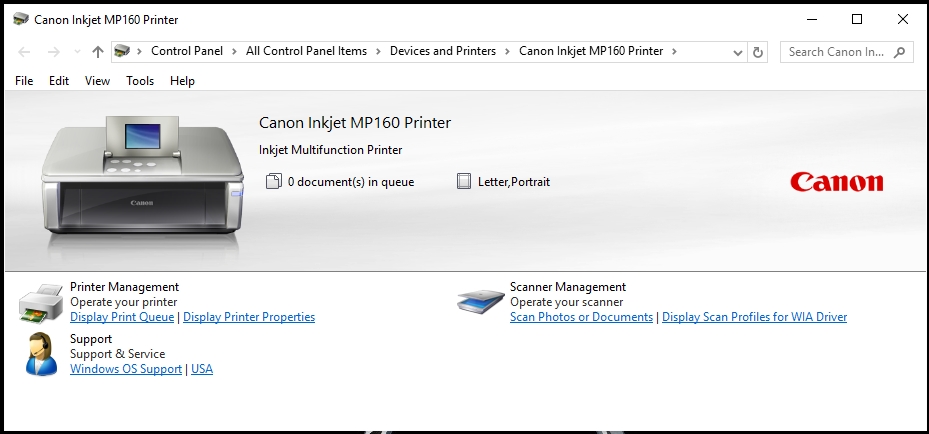
Task: Click the document queue page icon
Action: coord(273,181)
